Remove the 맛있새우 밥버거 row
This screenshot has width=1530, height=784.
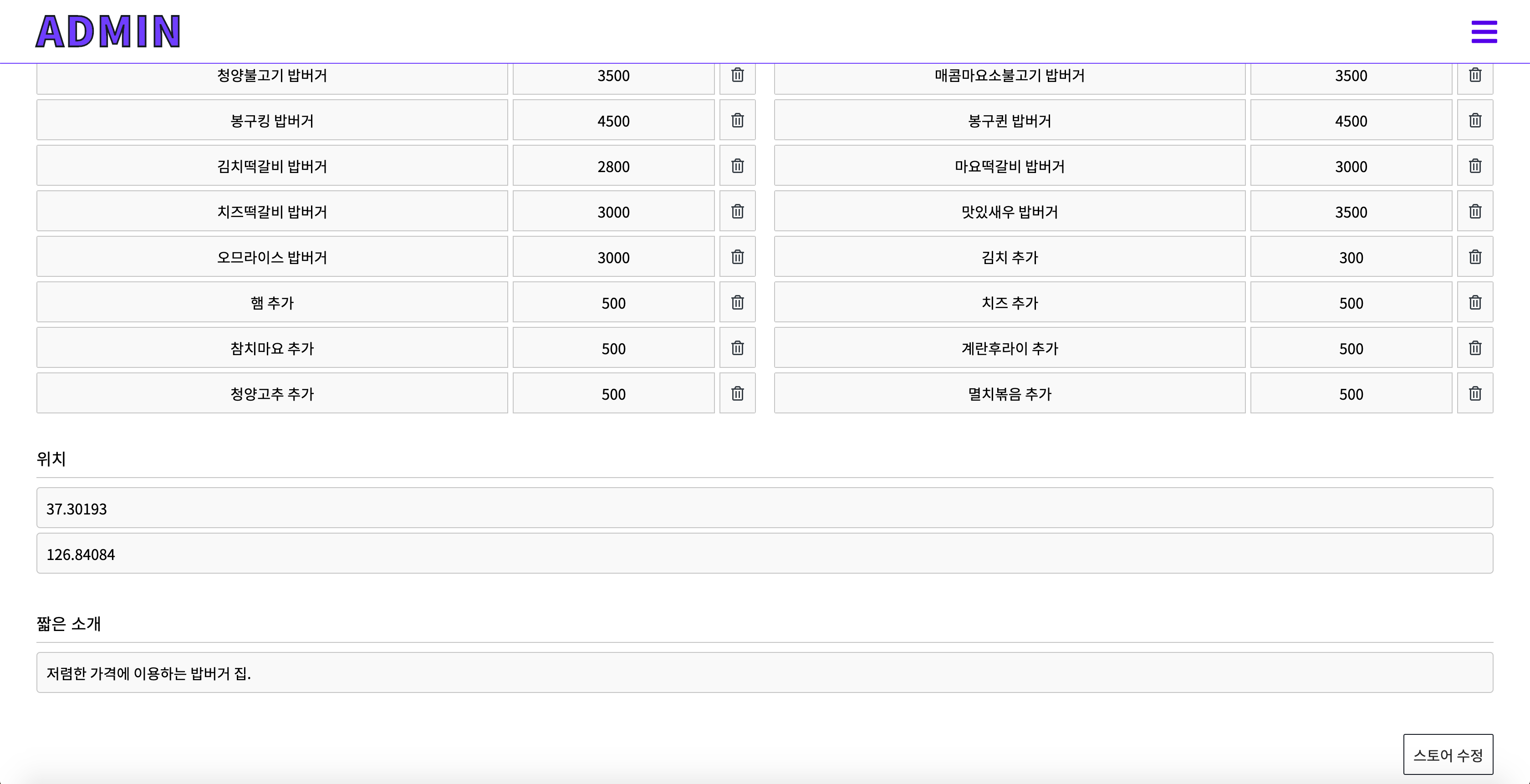click(1475, 211)
